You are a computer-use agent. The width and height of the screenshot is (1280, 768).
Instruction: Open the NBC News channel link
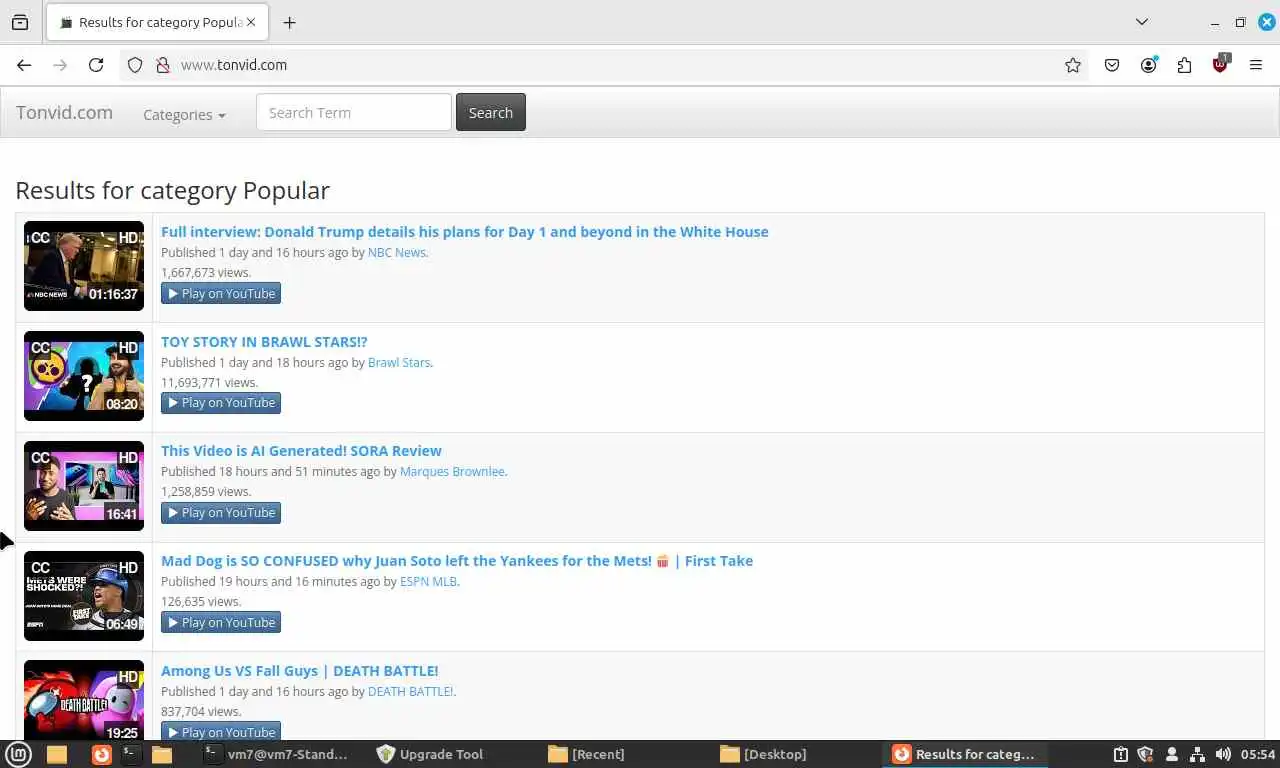pyautogui.click(x=397, y=252)
